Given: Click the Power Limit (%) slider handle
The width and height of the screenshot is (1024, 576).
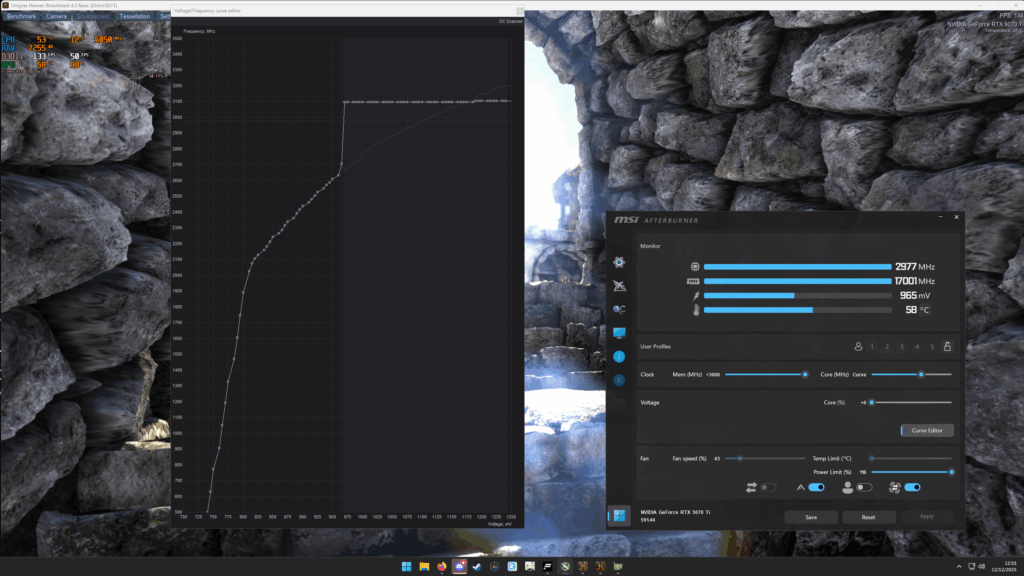Looking at the screenshot, I should pyautogui.click(x=951, y=472).
